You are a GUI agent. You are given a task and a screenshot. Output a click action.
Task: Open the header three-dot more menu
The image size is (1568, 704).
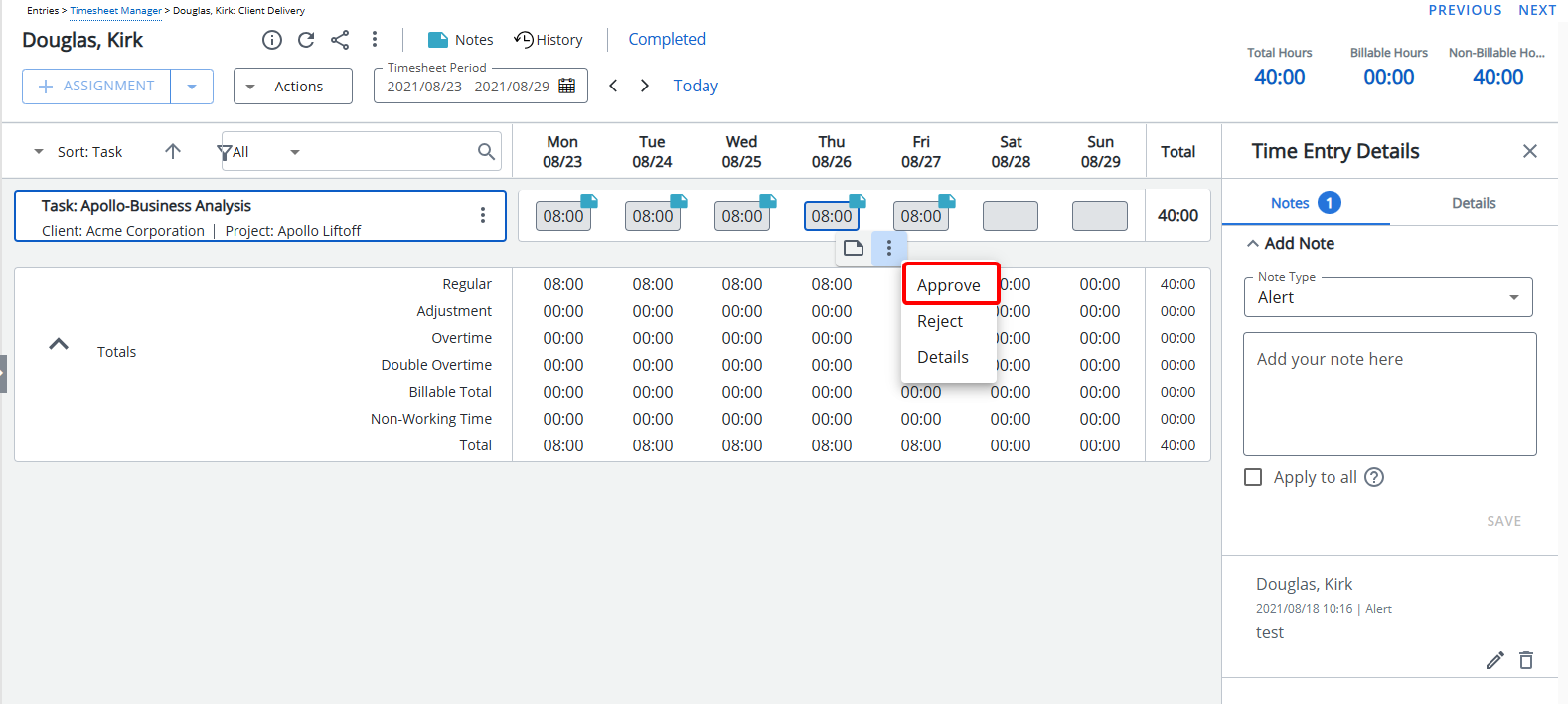coord(375,40)
